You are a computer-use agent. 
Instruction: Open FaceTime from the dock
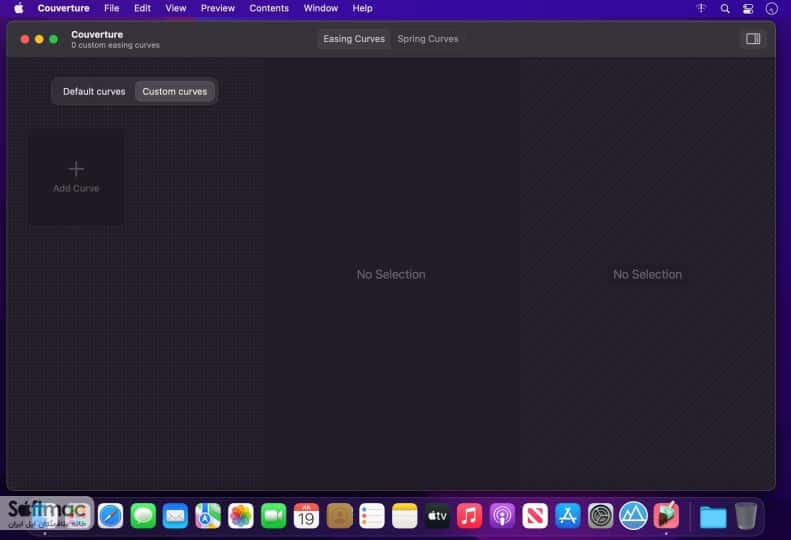(273, 516)
